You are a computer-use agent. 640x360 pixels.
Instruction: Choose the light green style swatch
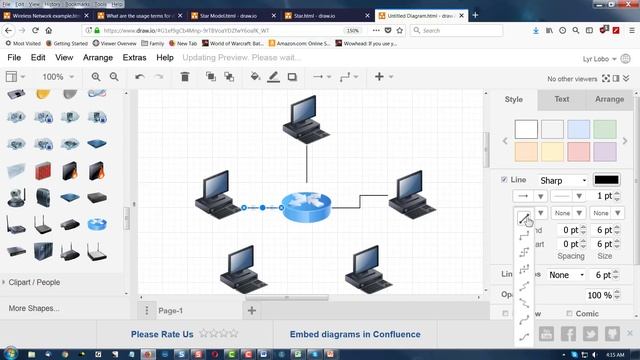605,129
